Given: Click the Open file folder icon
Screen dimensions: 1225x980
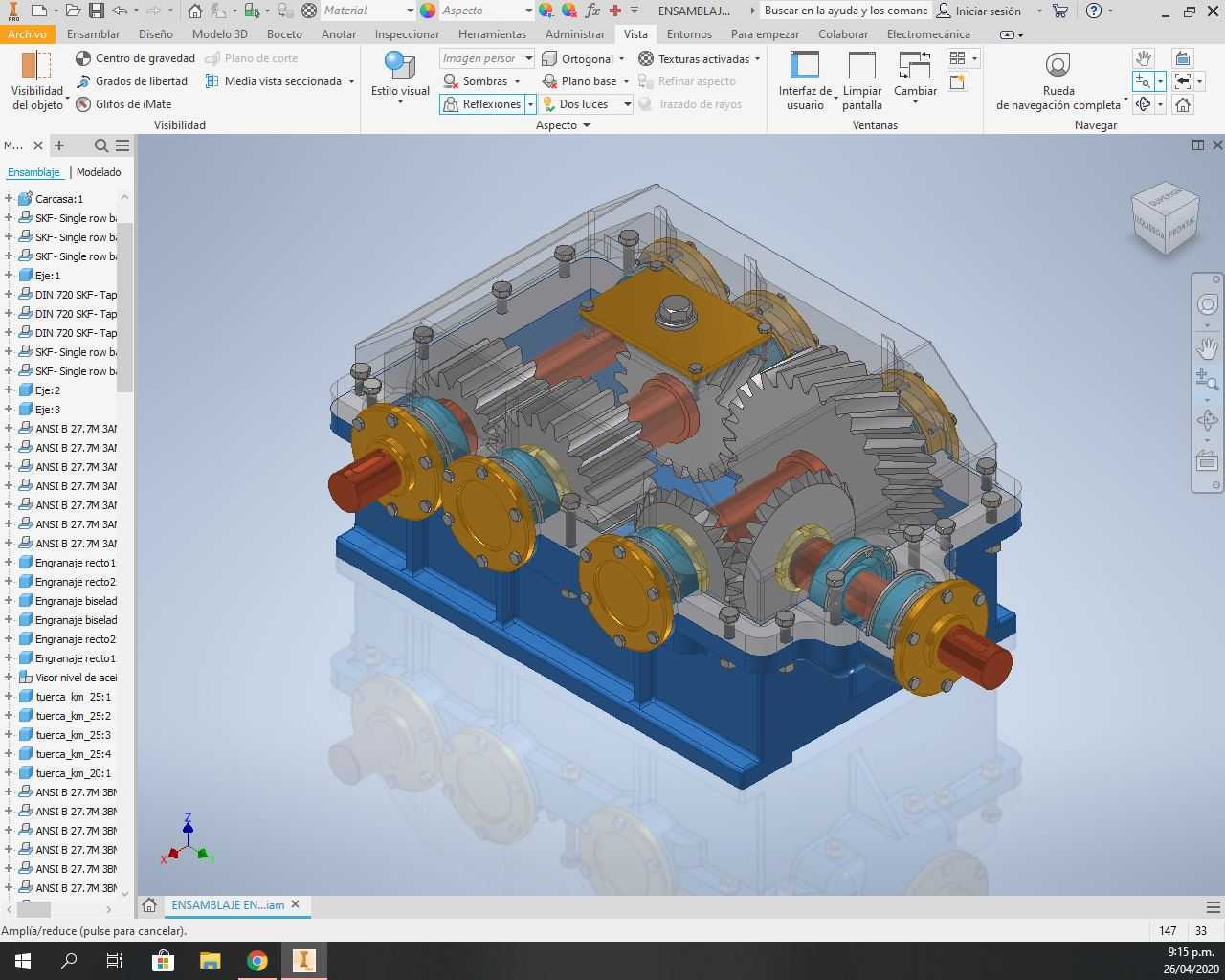Looking at the screenshot, I should click(75, 11).
